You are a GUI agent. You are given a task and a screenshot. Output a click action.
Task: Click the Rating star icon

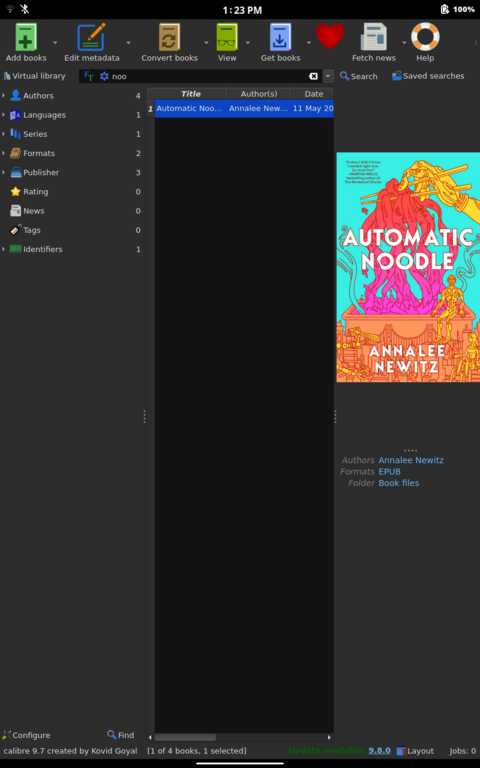pyautogui.click(x=15, y=192)
